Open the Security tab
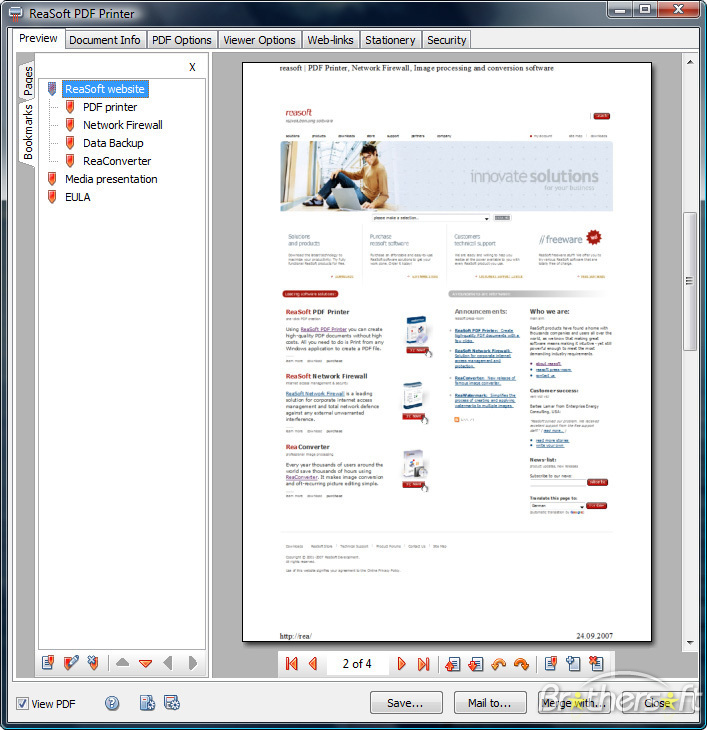 (x=446, y=40)
